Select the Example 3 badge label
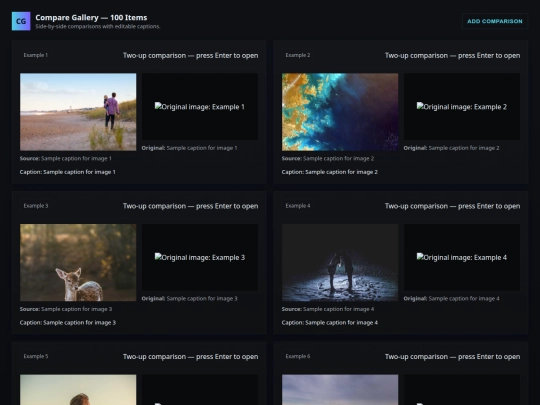Image resolution: width=540 pixels, height=405 pixels. (x=36, y=206)
